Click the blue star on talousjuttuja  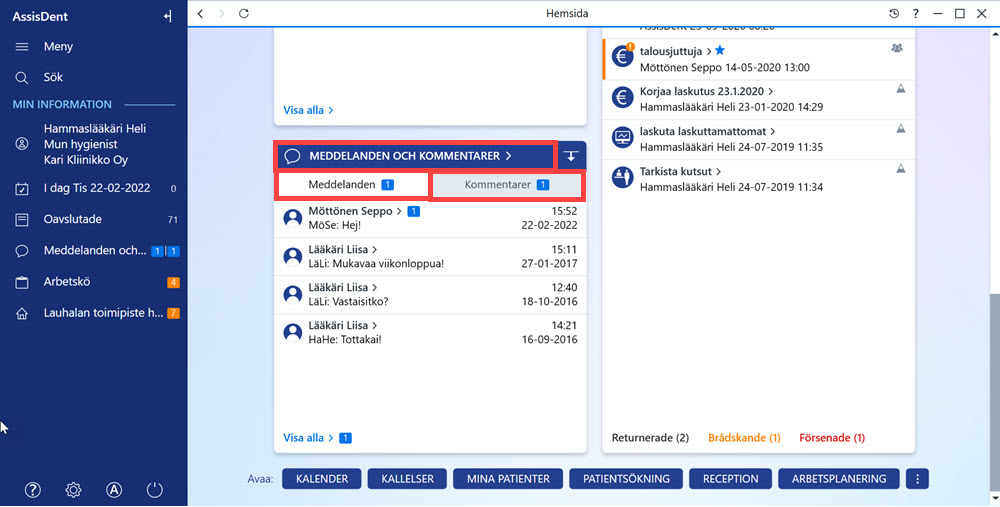(720, 50)
